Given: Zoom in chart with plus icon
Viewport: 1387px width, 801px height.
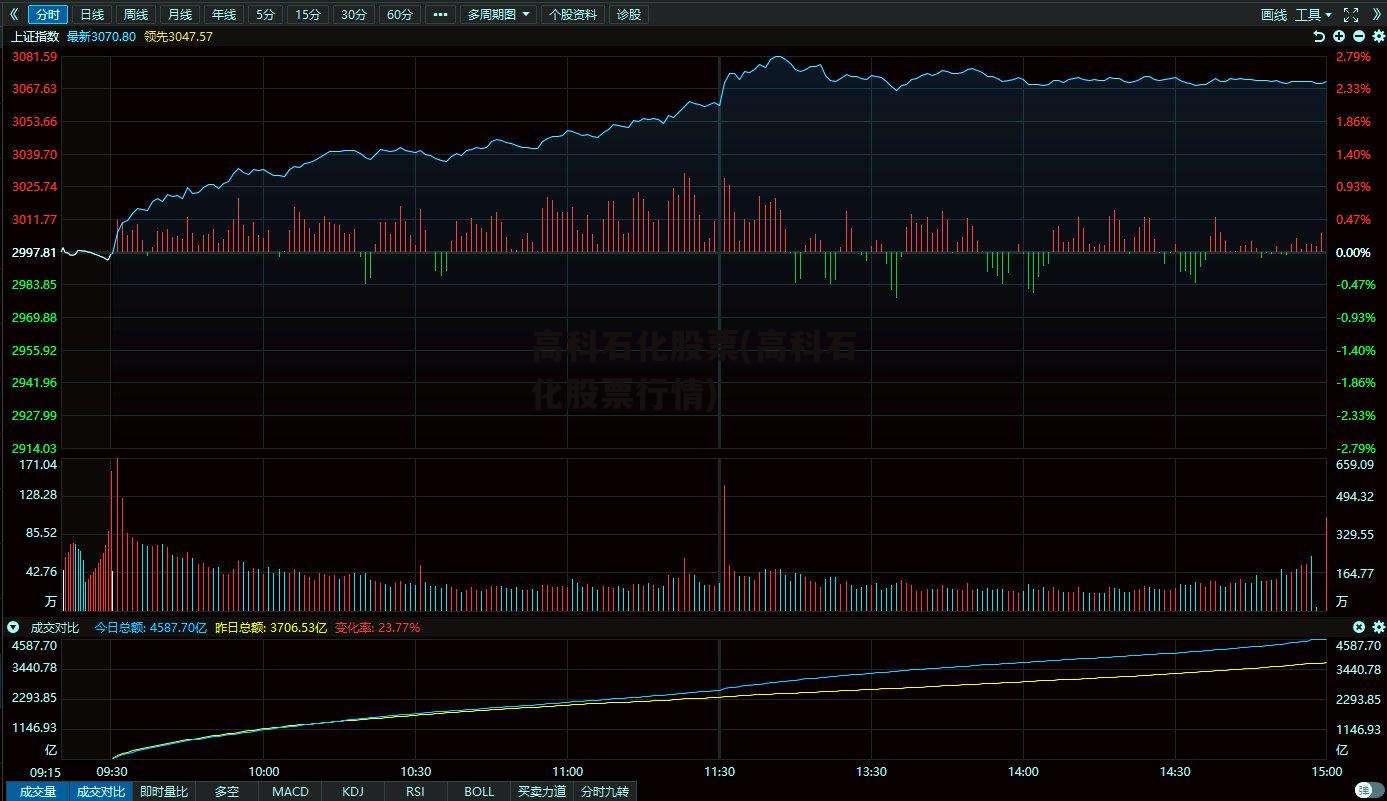Looking at the screenshot, I should (1338, 36).
